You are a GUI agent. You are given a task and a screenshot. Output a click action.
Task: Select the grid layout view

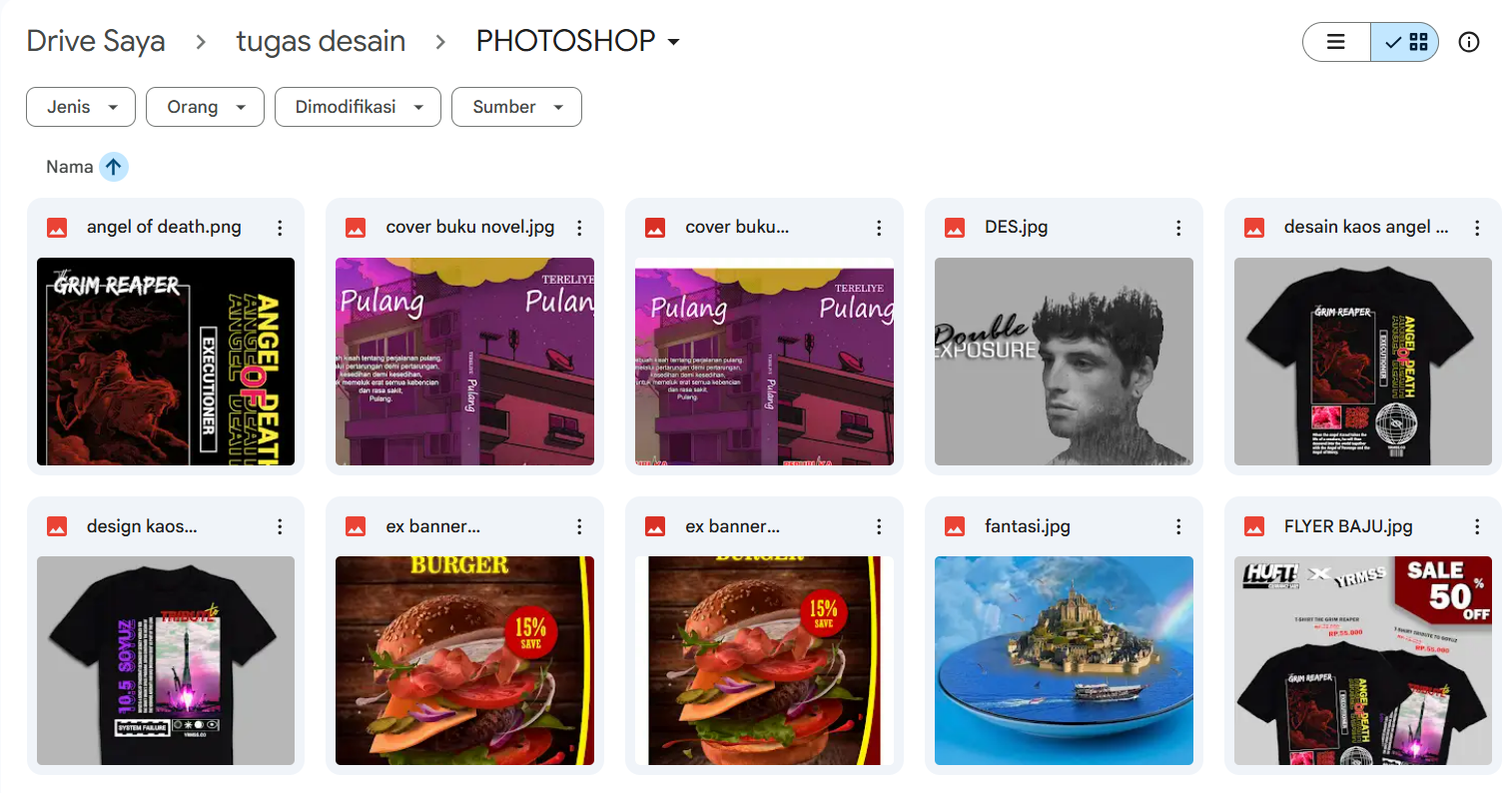1405,42
